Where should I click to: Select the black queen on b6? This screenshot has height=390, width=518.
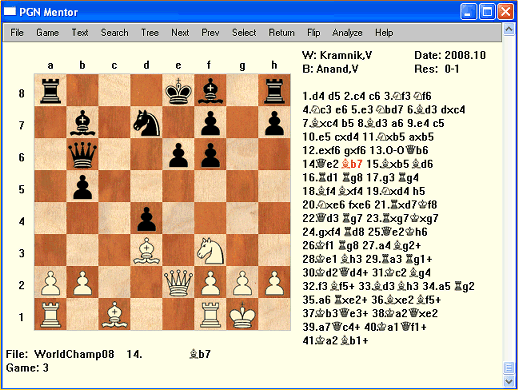click(82, 154)
